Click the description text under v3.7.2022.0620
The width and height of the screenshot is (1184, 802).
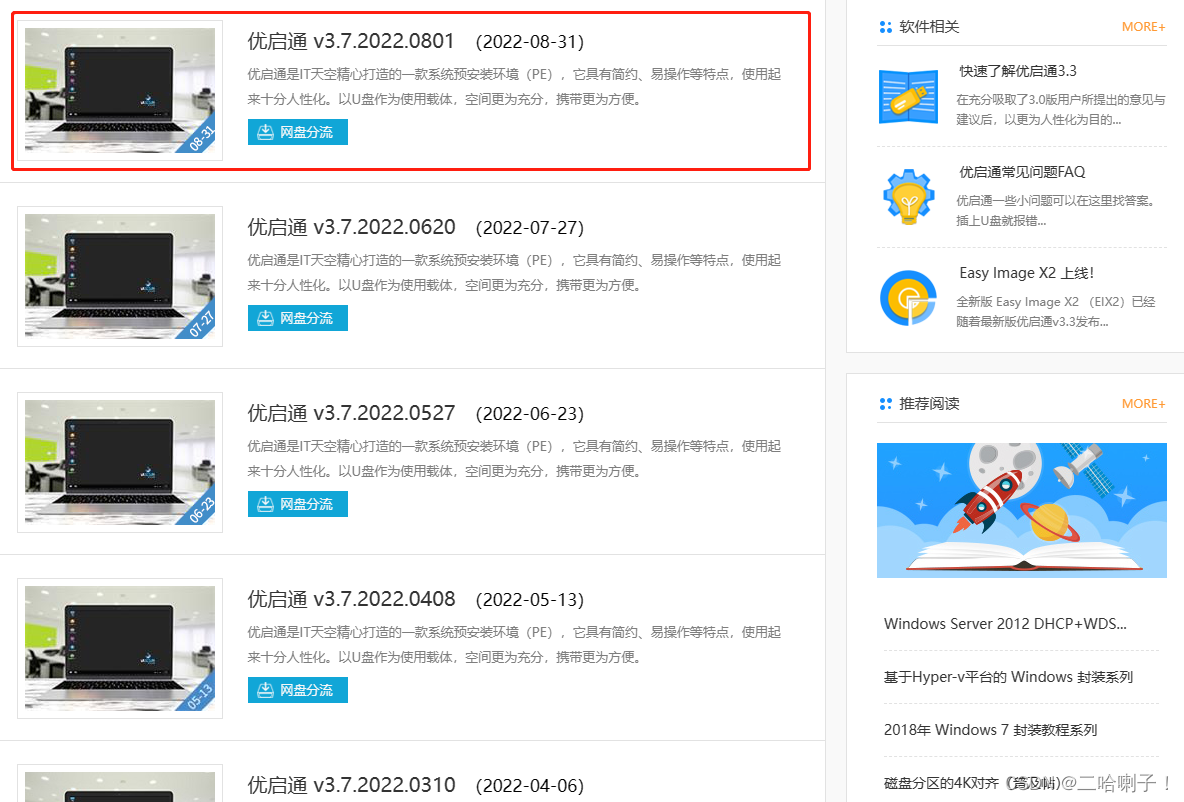pyautogui.click(x=514, y=273)
